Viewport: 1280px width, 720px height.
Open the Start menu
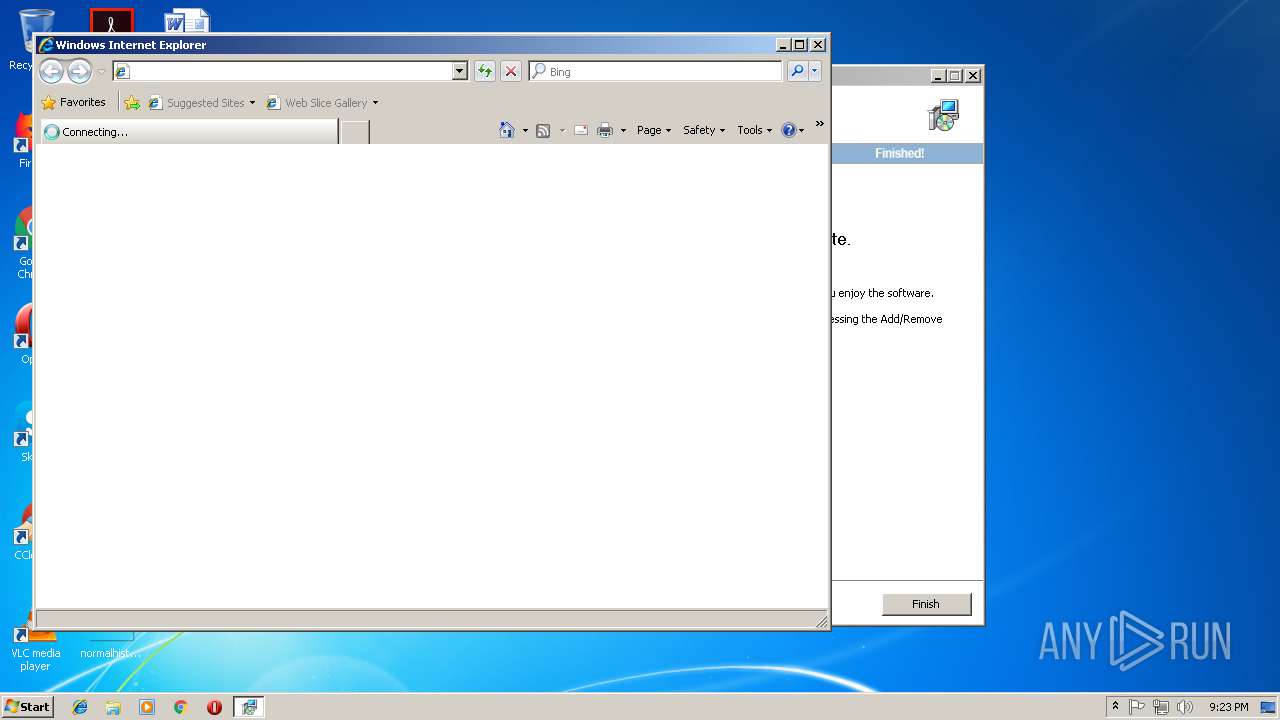coord(27,706)
